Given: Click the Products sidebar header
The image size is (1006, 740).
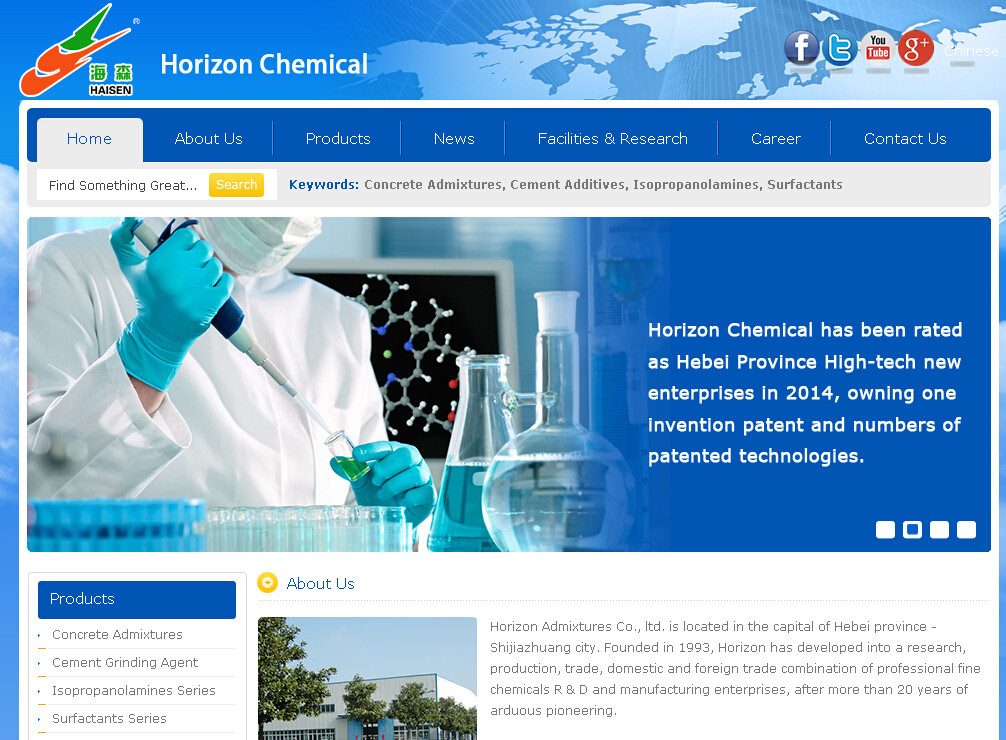Looking at the screenshot, I should (x=137, y=599).
